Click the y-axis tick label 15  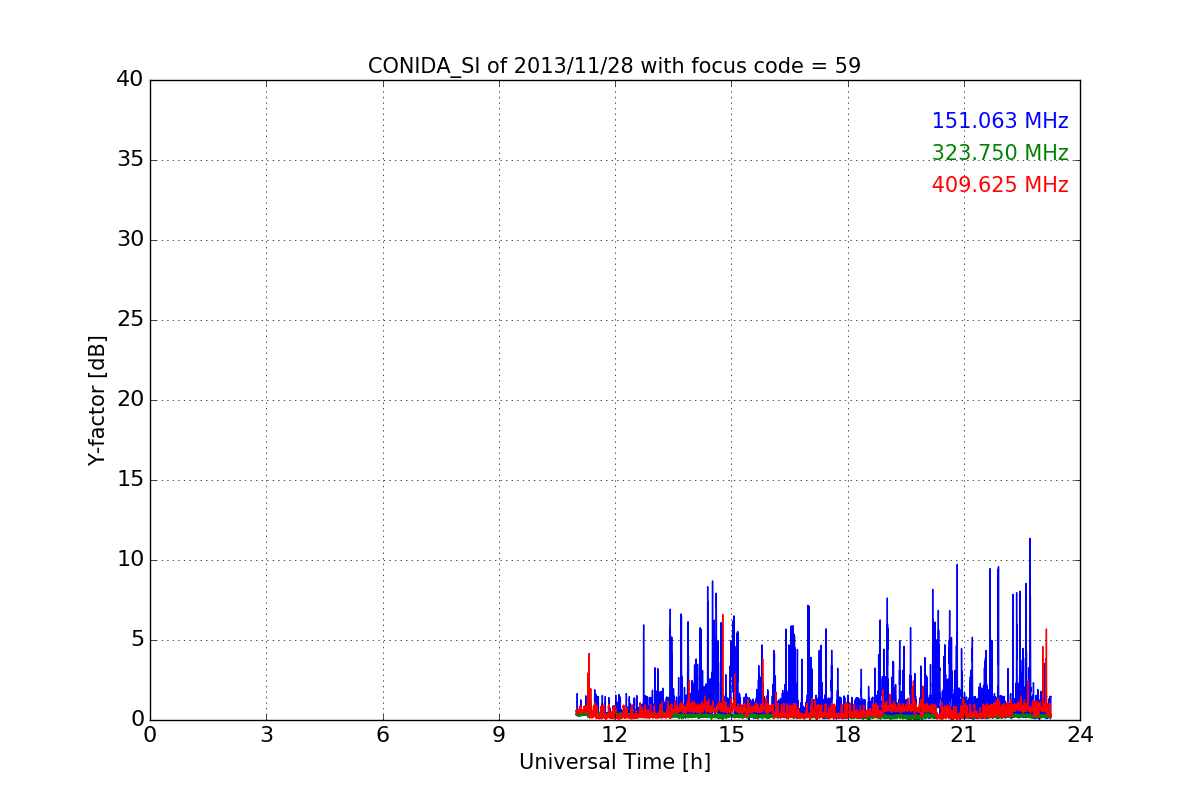pos(130,480)
